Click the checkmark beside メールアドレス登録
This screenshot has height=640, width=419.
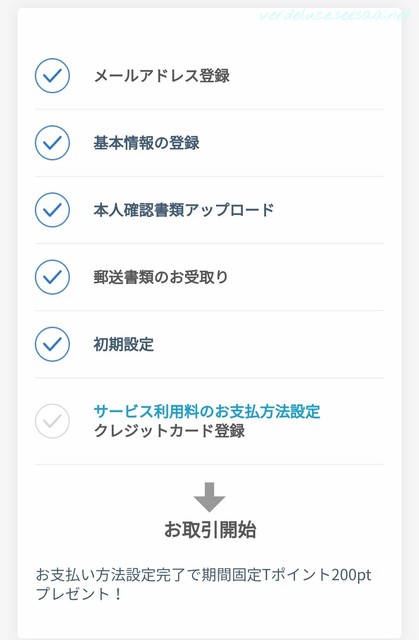pos(52,76)
